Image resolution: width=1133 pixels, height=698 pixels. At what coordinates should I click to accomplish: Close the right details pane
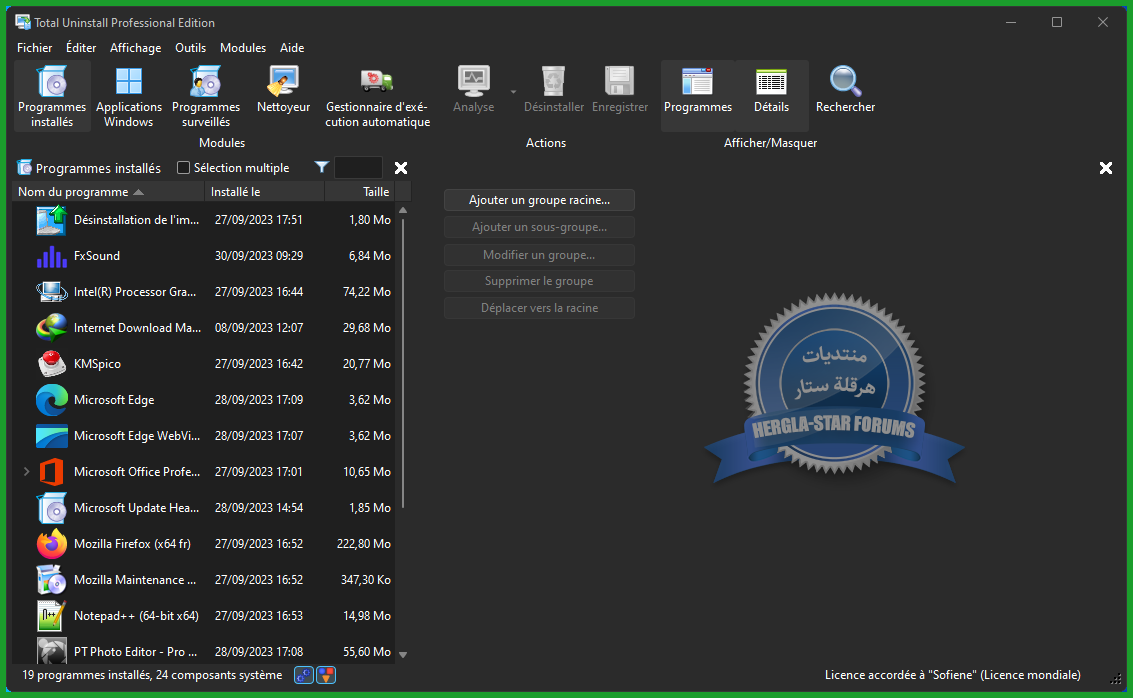pos(1106,168)
